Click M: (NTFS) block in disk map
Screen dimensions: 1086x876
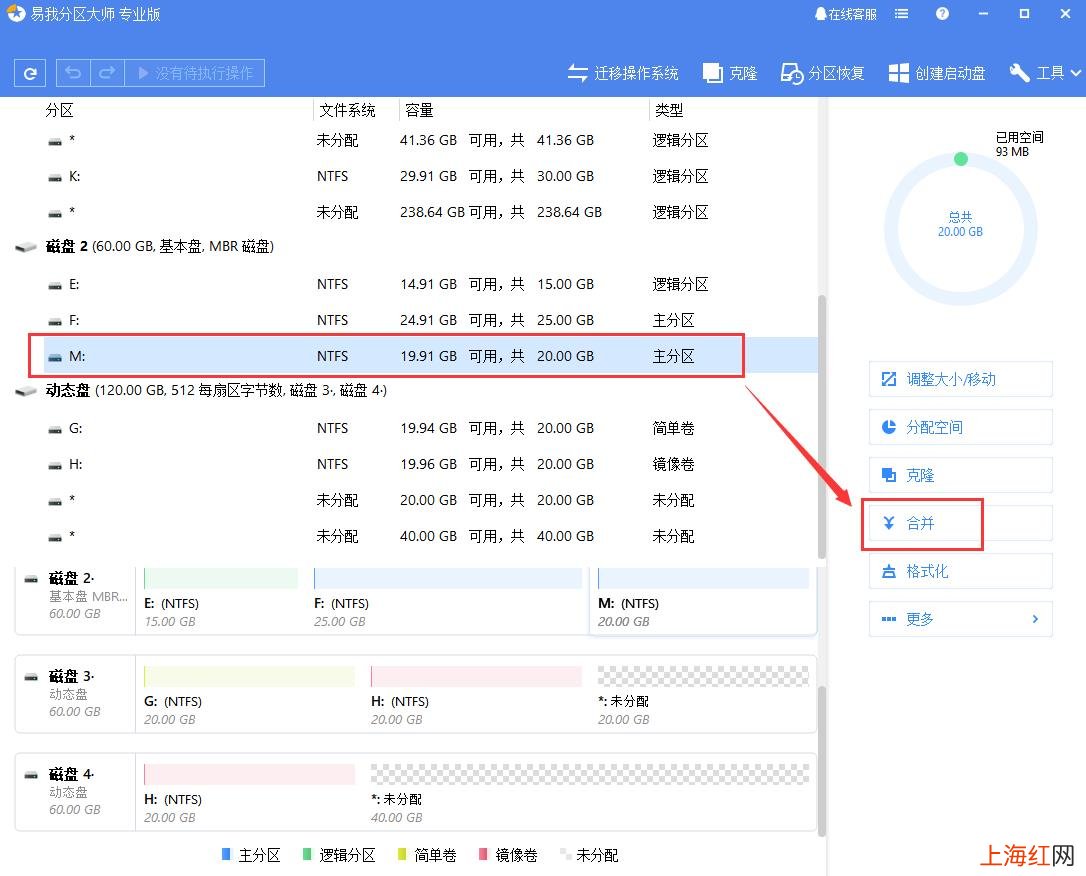click(703, 599)
